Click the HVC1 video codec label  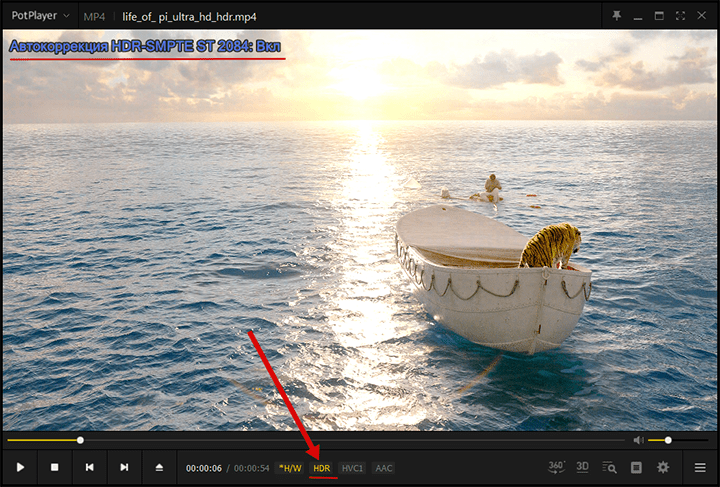(352, 468)
